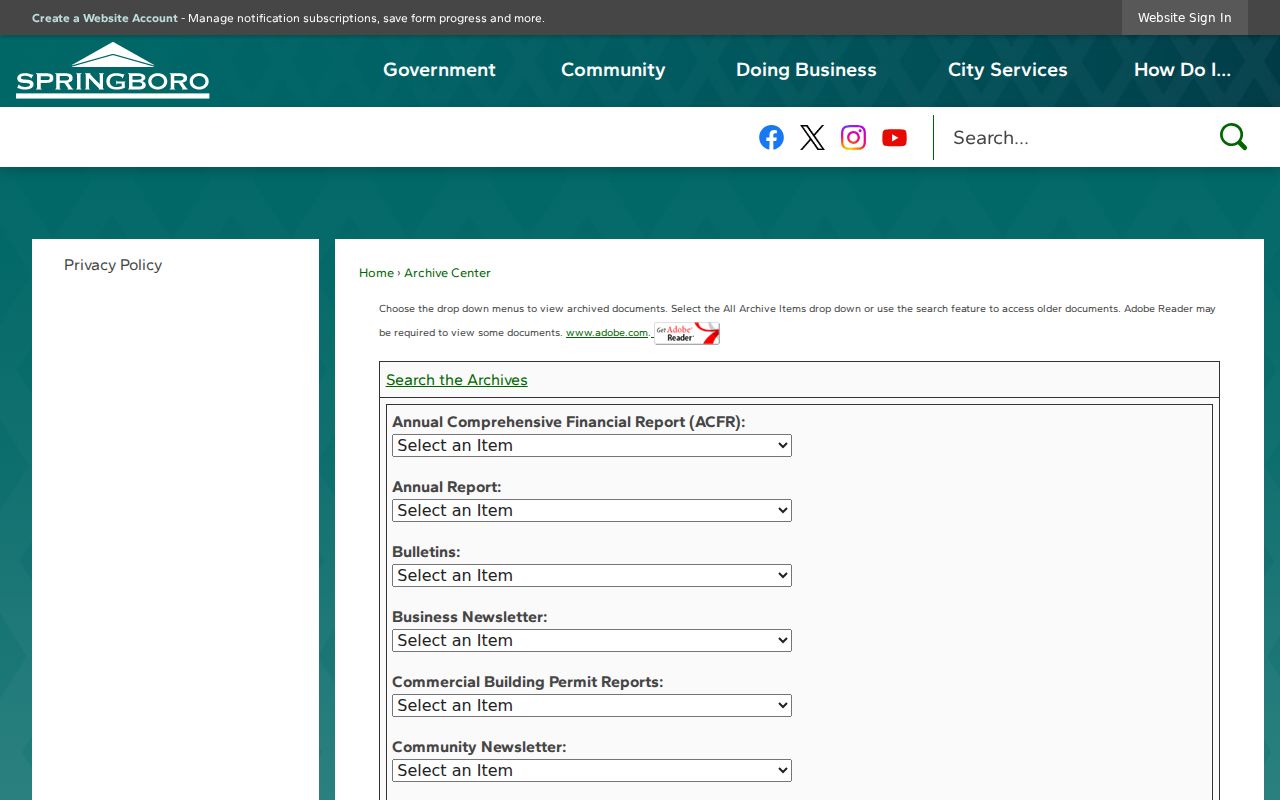The width and height of the screenshot is (1280, 800).
Task: Open the Doing Business menu
Action: coord(806,70)
